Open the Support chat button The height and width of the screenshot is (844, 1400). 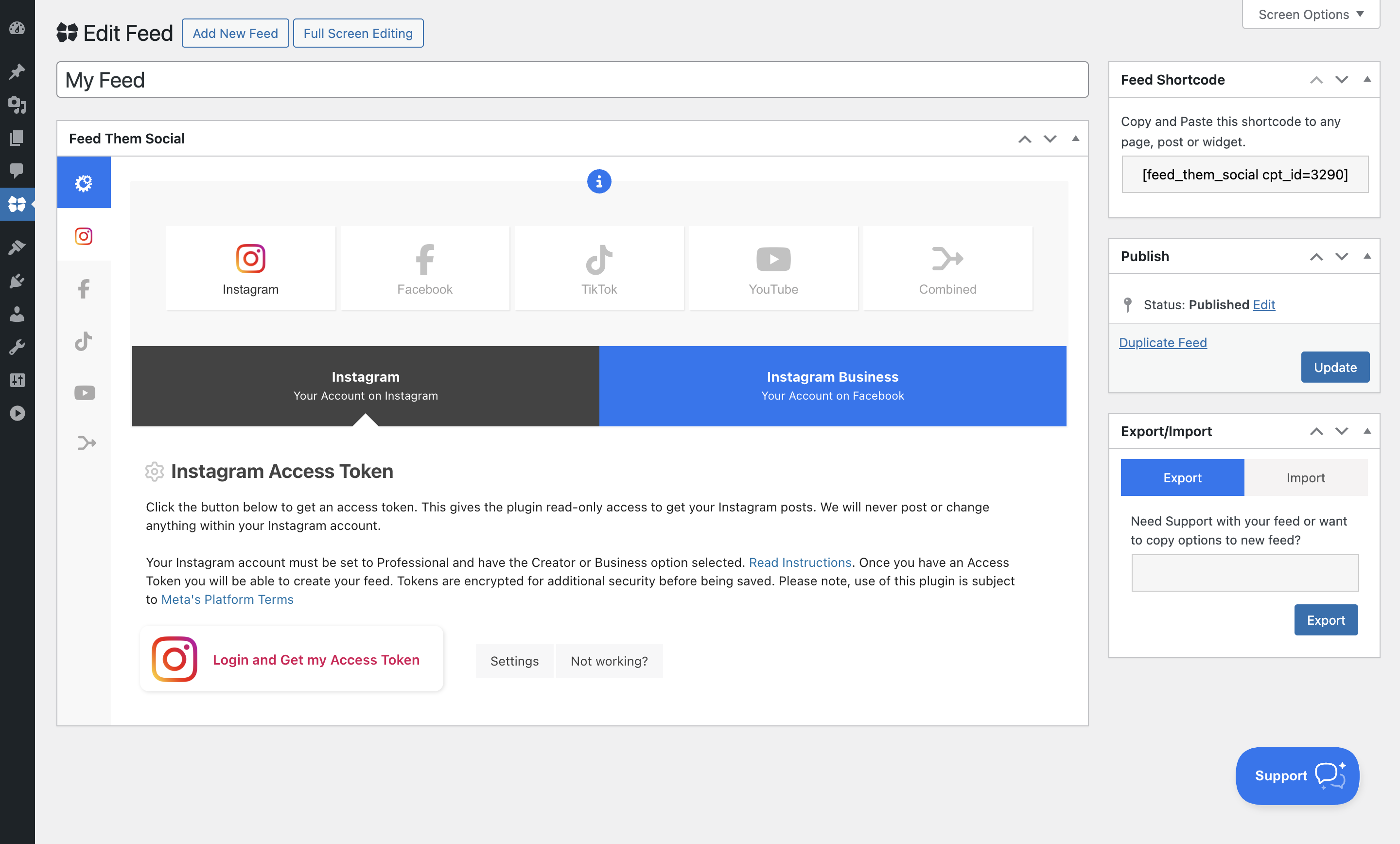1297,776
